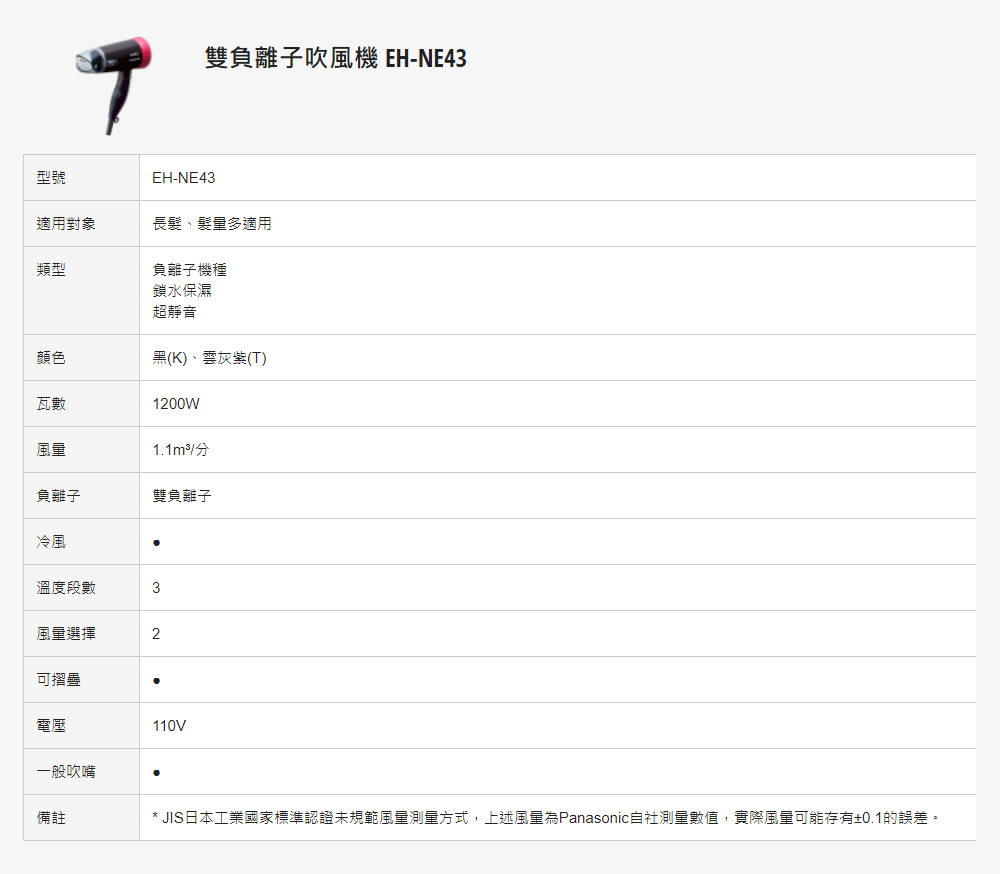Select the wattage value 1200W
The height and width of the screenshot is (874, 1000).
(176, 404)
